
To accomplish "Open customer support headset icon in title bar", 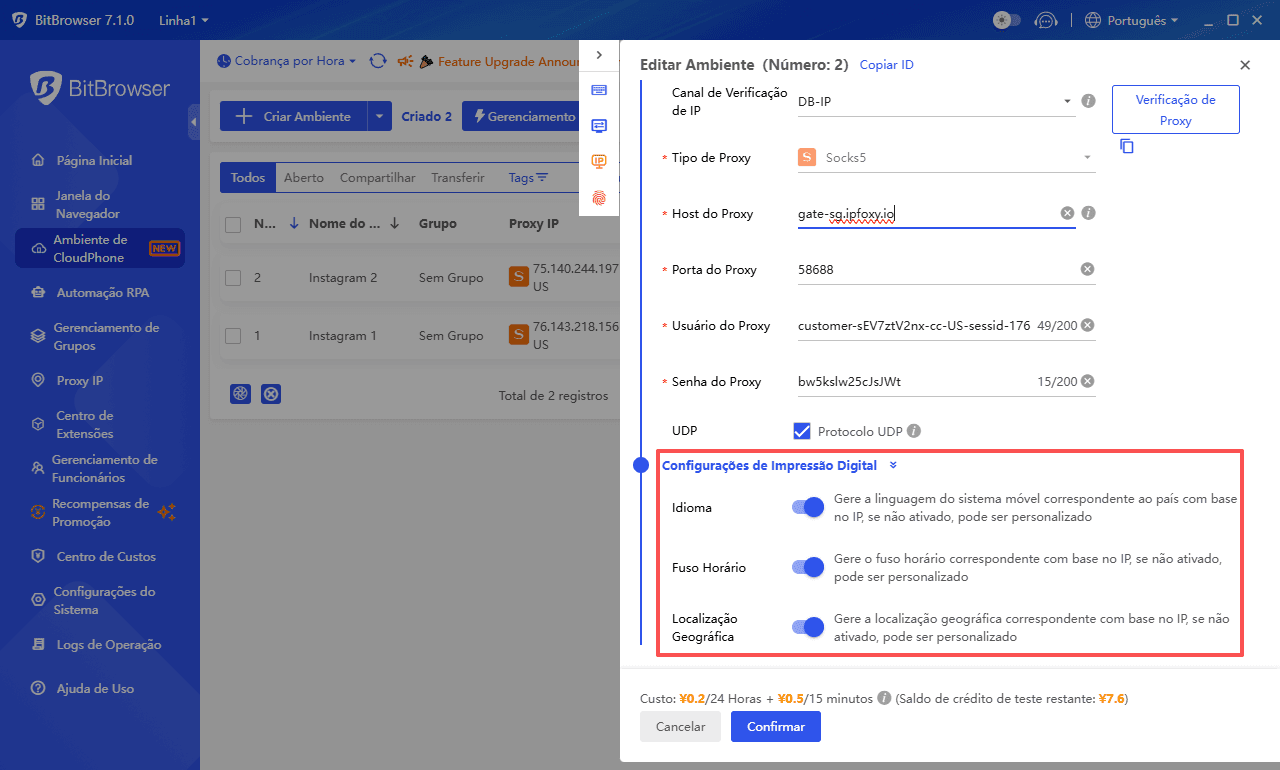I will [1045, 20].
